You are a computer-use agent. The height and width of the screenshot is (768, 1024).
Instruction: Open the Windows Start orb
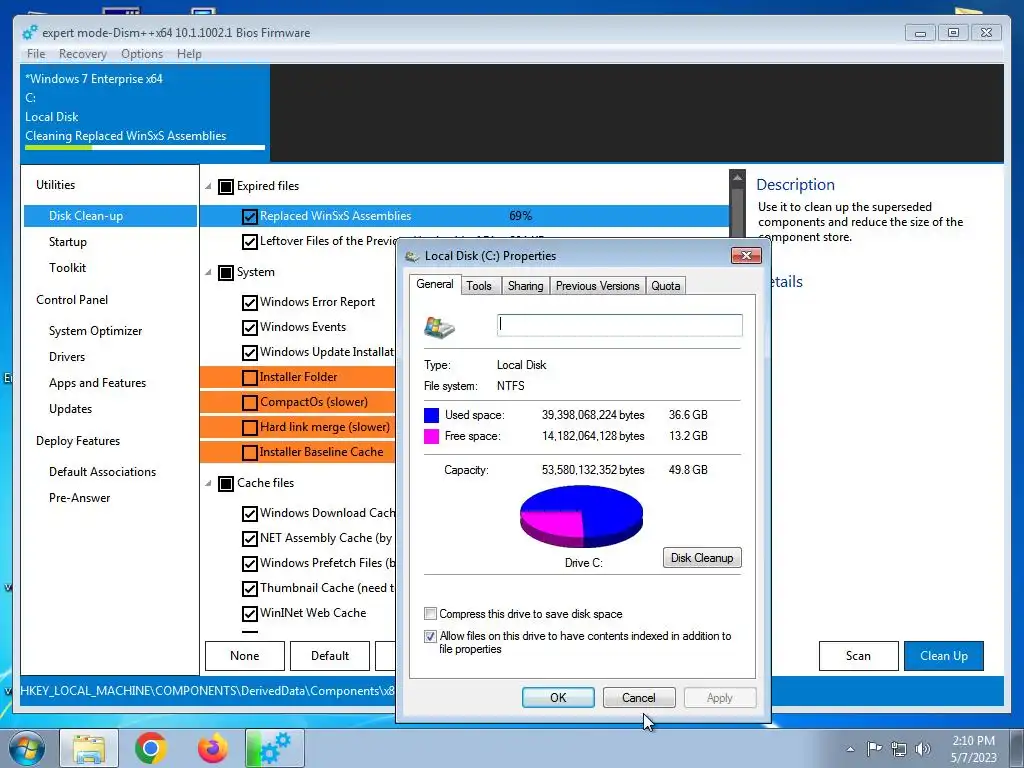coord(26,748)
